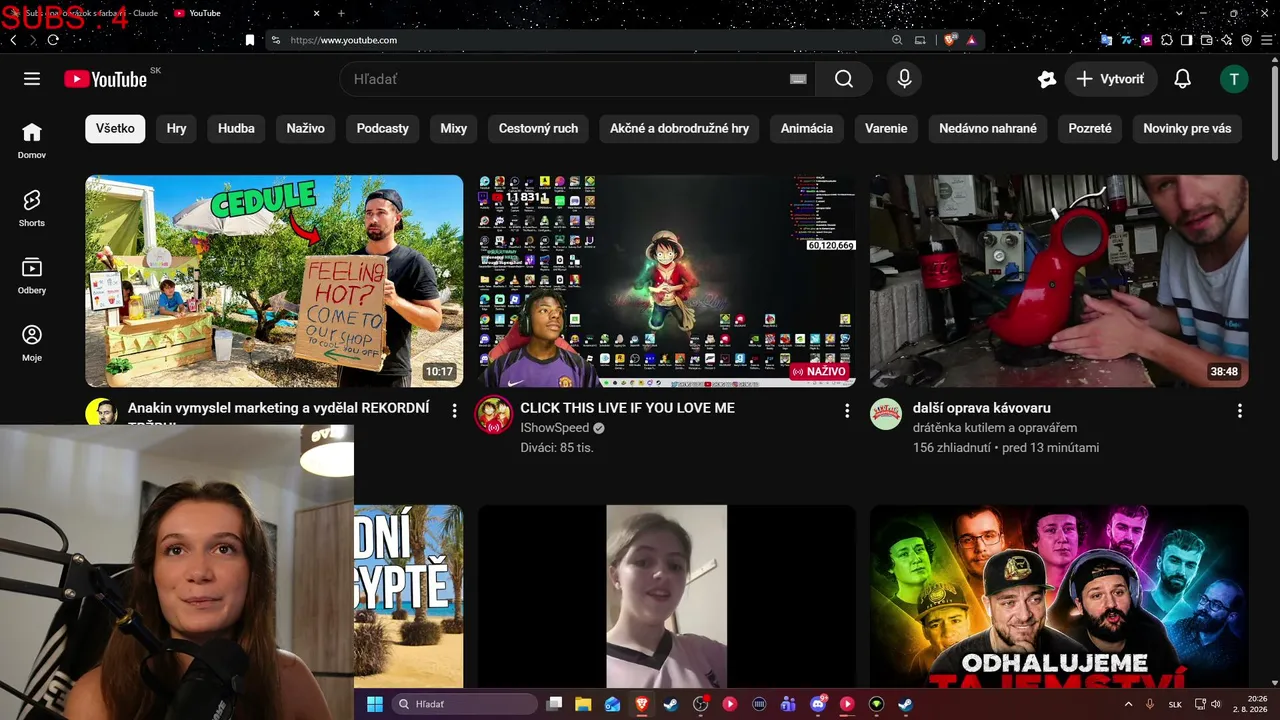The image size is (1280, 720).
Task: Filter by Pozreté
Action: click(1090, 129)
